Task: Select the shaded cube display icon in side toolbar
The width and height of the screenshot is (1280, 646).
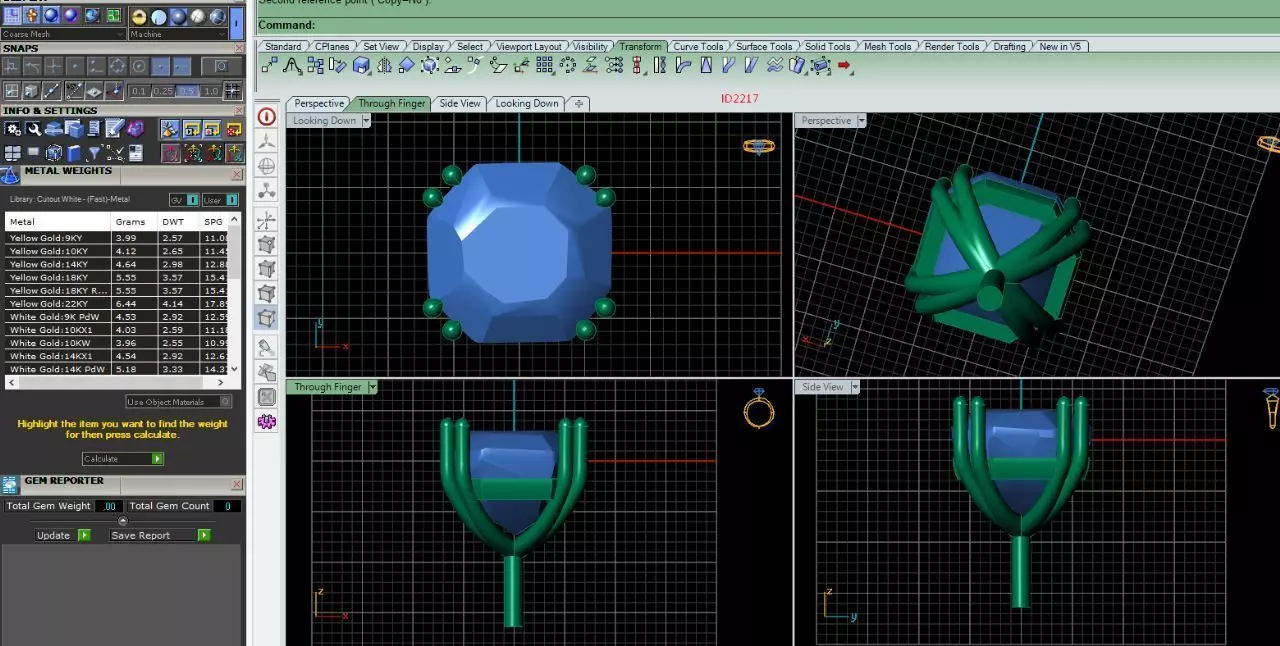Action: 267,319
